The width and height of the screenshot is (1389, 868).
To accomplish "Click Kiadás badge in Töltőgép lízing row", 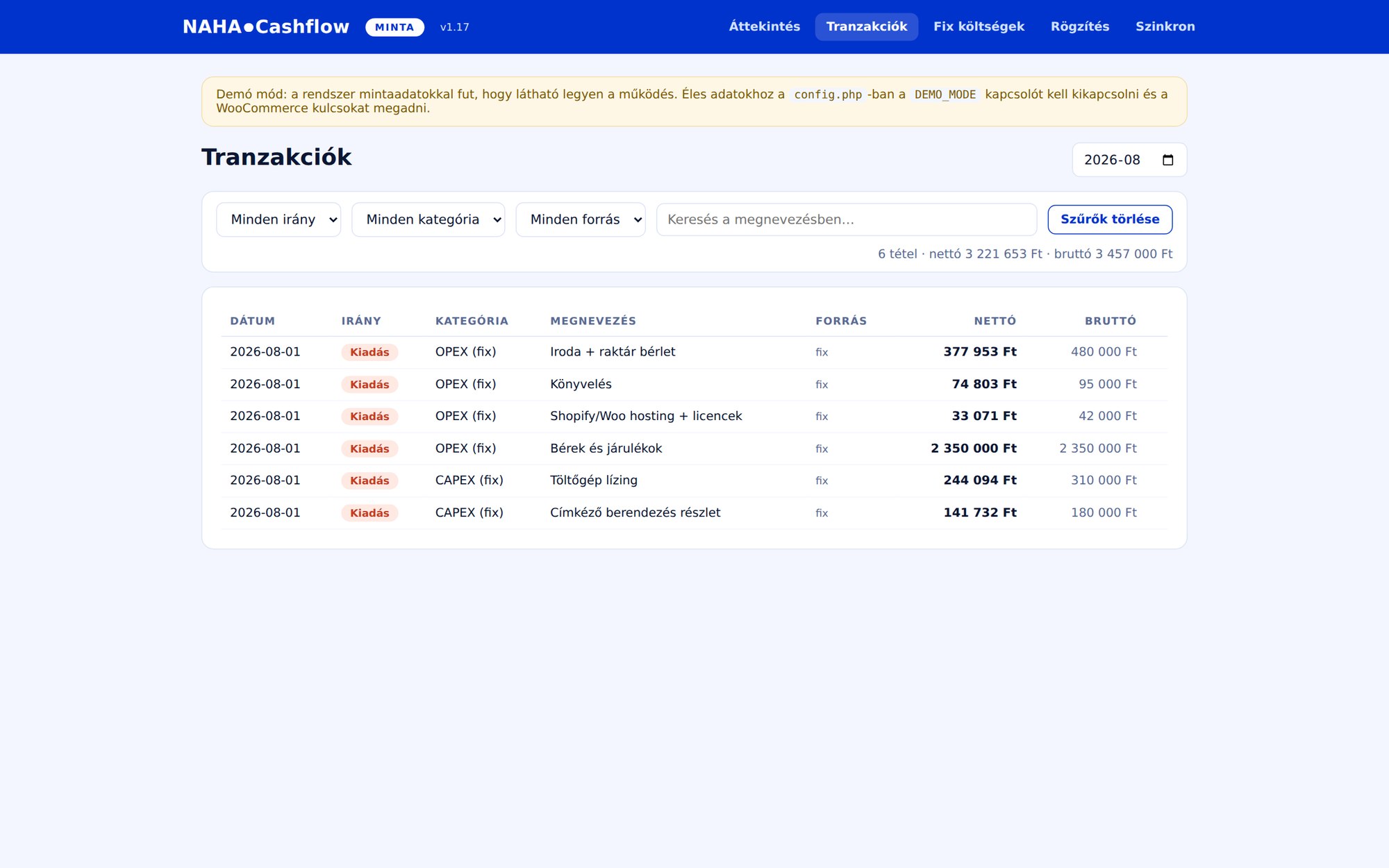I will tap(369, 481).
